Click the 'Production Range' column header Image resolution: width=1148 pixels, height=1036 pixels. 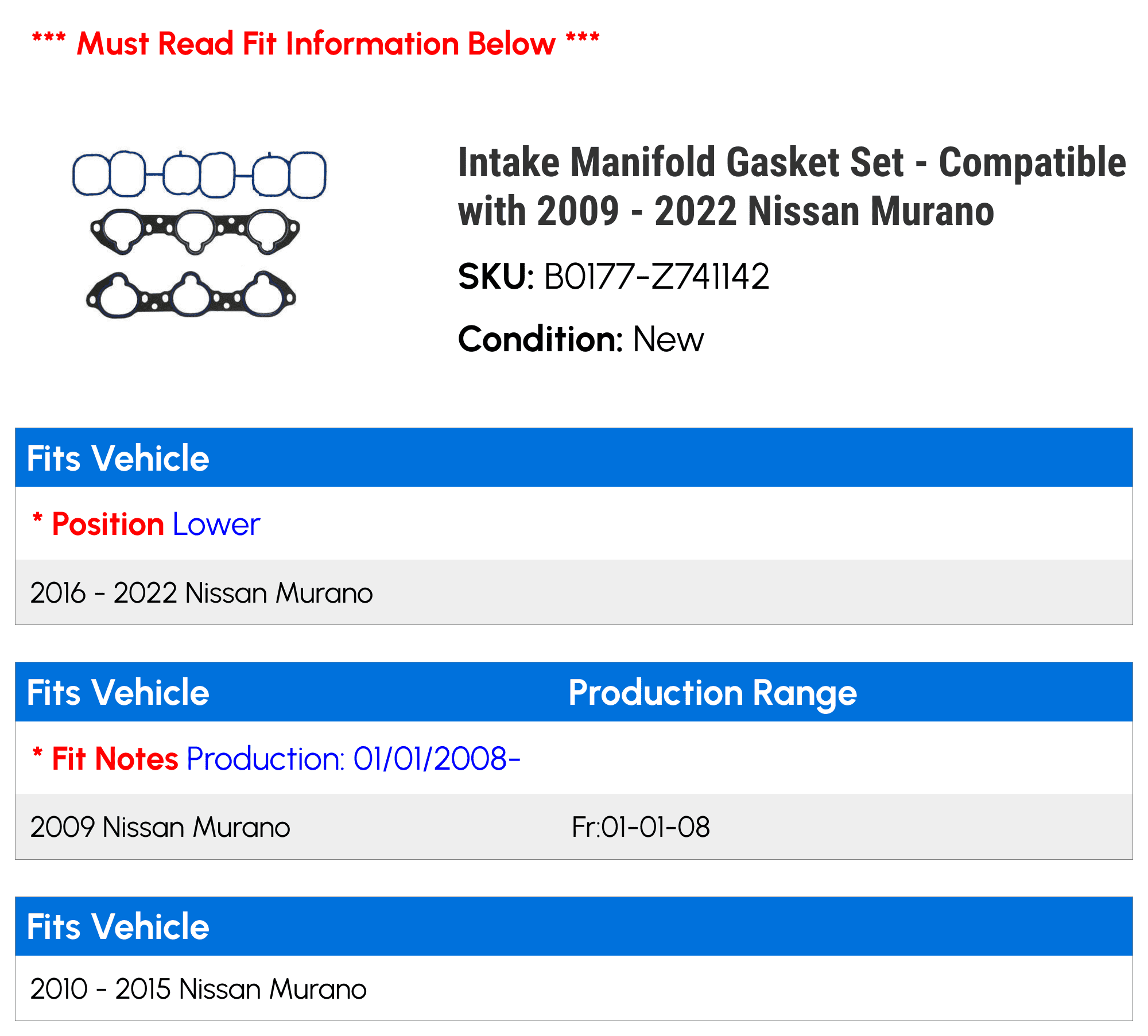(x=712, y=693)
